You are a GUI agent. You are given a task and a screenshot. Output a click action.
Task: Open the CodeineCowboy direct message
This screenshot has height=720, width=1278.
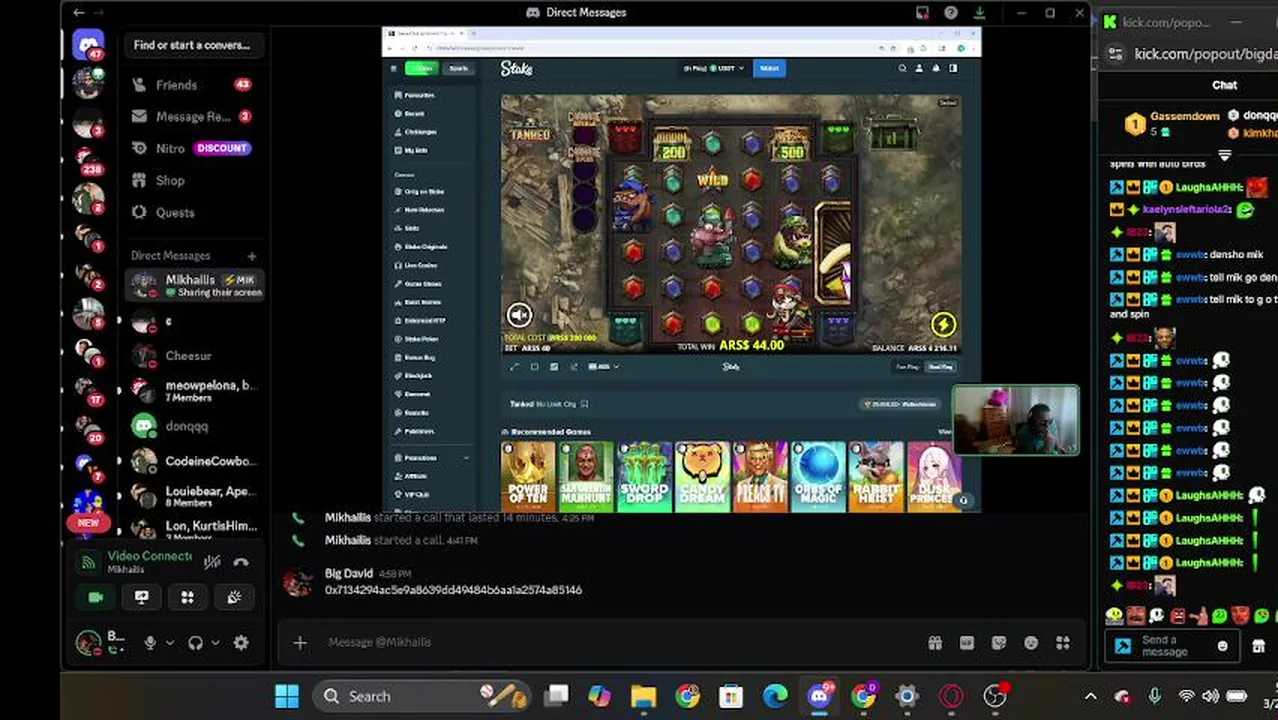click(195, 461)
